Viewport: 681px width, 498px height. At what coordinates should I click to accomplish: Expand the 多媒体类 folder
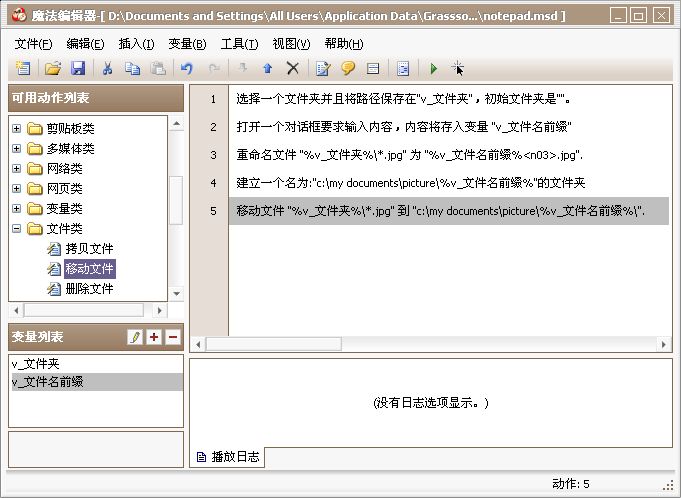(17, 148)
